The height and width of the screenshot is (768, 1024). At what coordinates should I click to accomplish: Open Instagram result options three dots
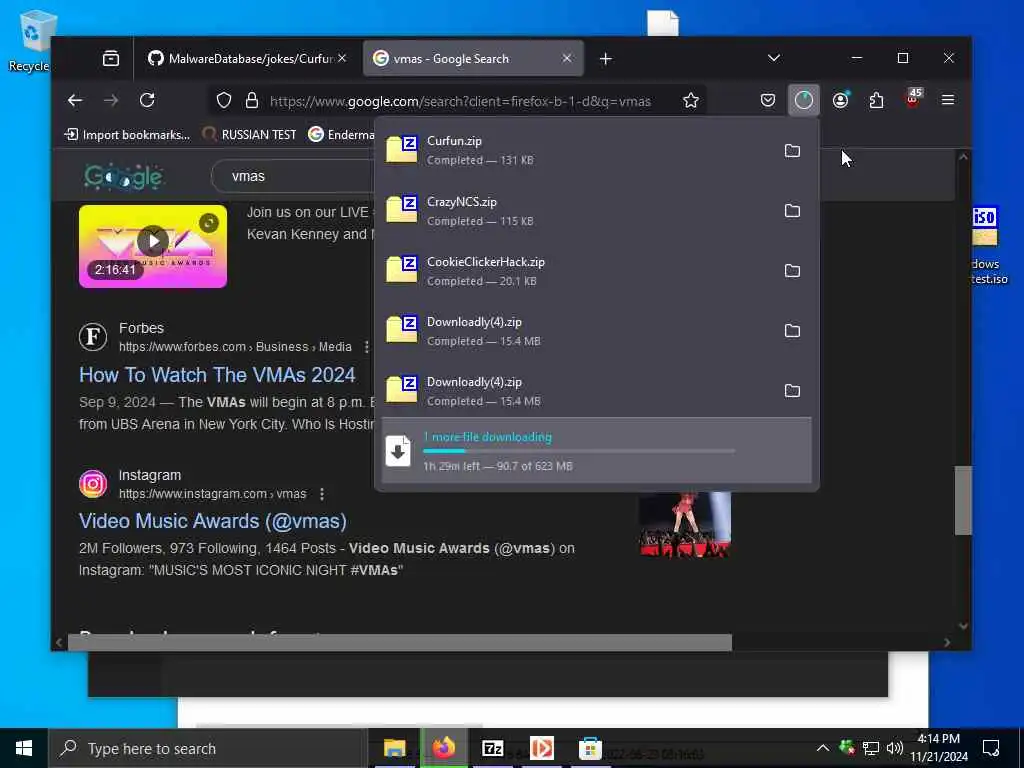321,494
